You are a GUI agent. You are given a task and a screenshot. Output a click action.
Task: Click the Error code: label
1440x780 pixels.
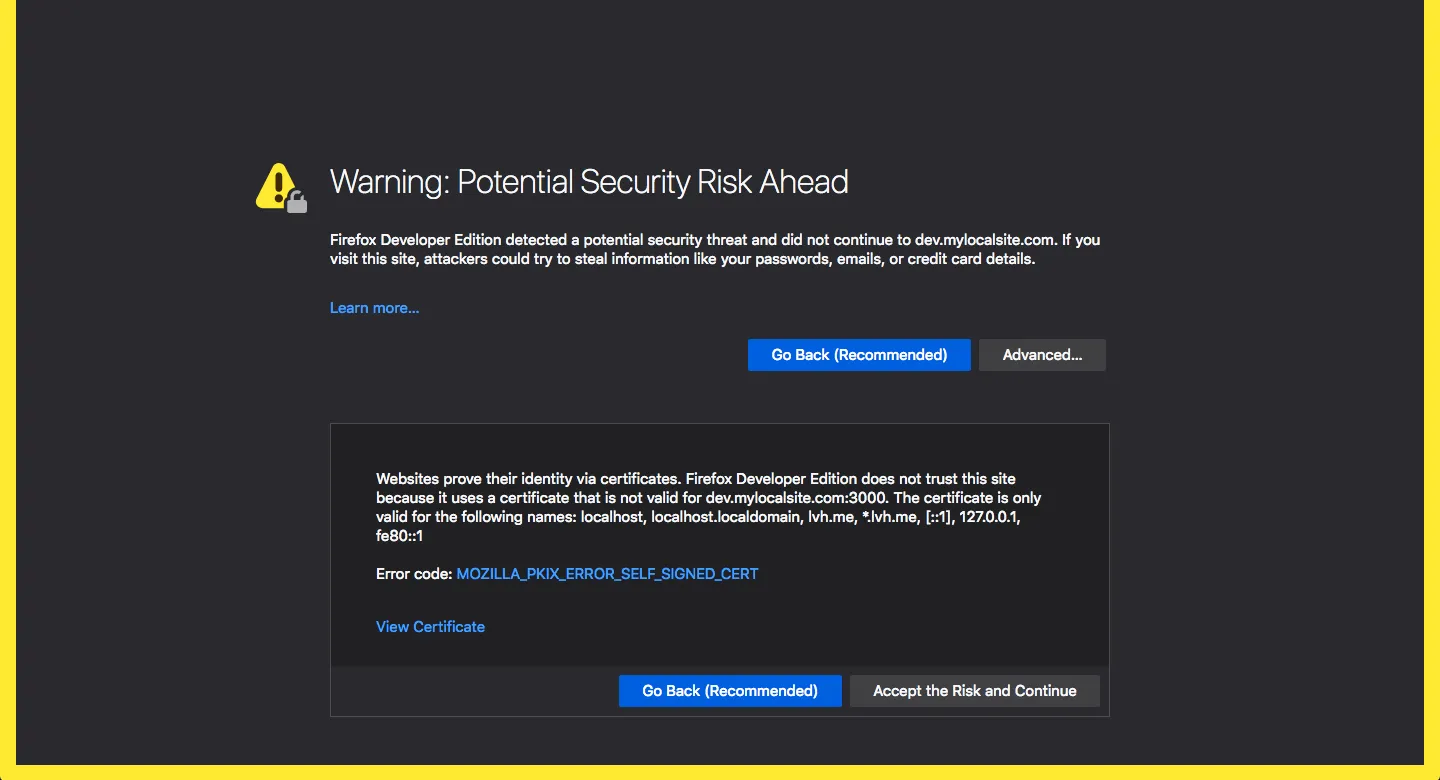(414, 574)
